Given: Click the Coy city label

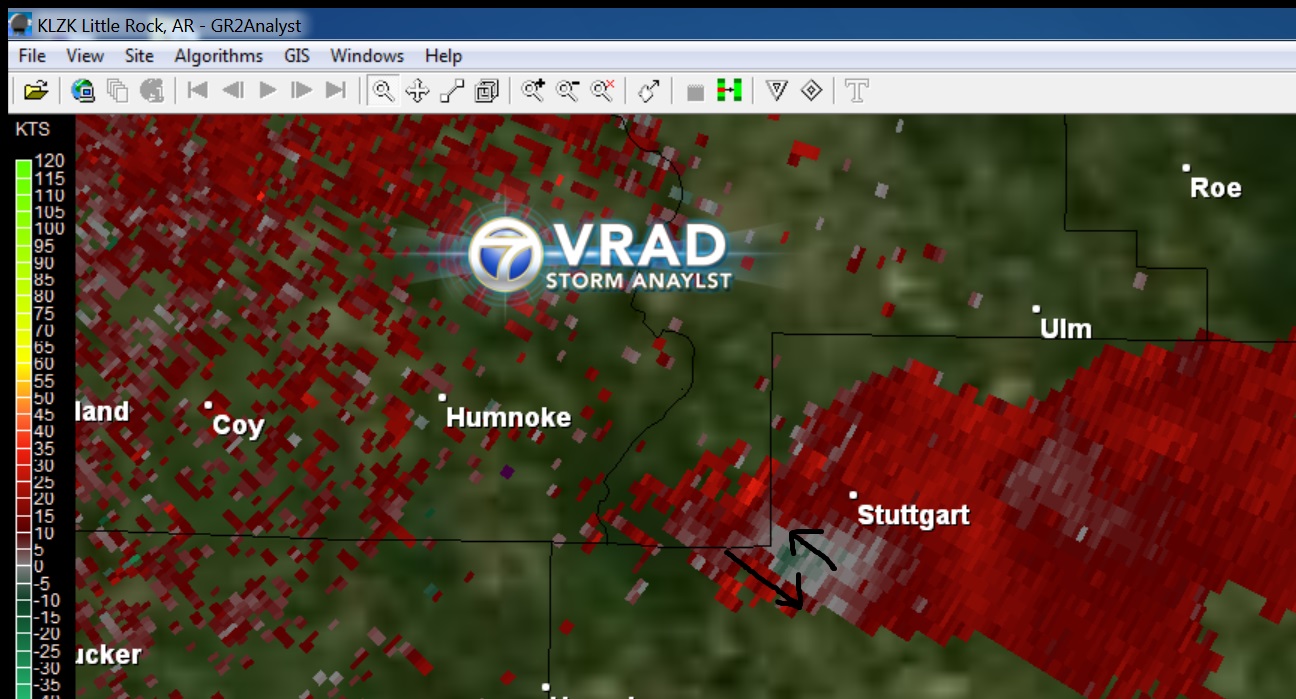Looking at the screenshot, I should pos(238,426).
